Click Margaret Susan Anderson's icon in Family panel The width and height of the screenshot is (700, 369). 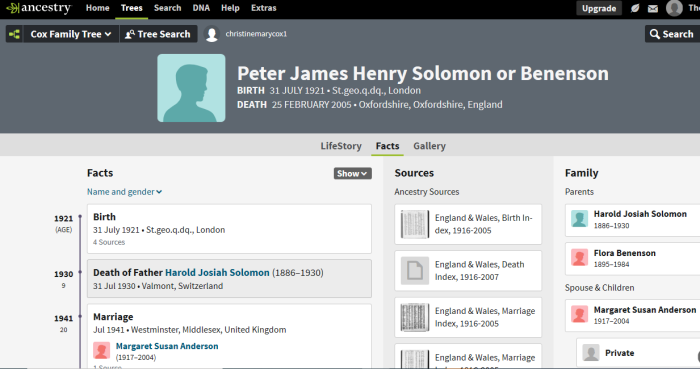coord(579,315)
